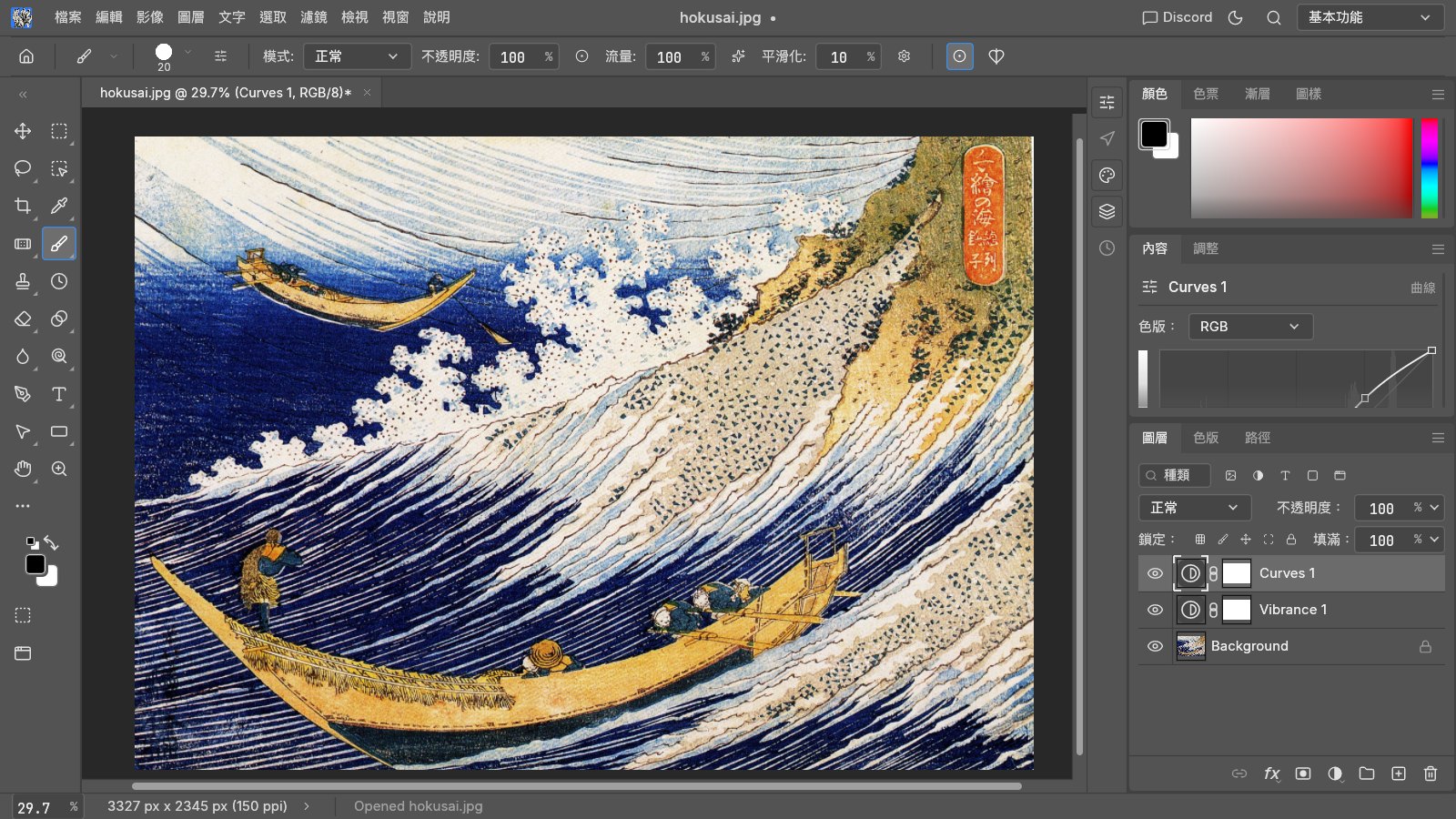
Task: Toggle pressure for opacity button
Action: pos(581,56)
